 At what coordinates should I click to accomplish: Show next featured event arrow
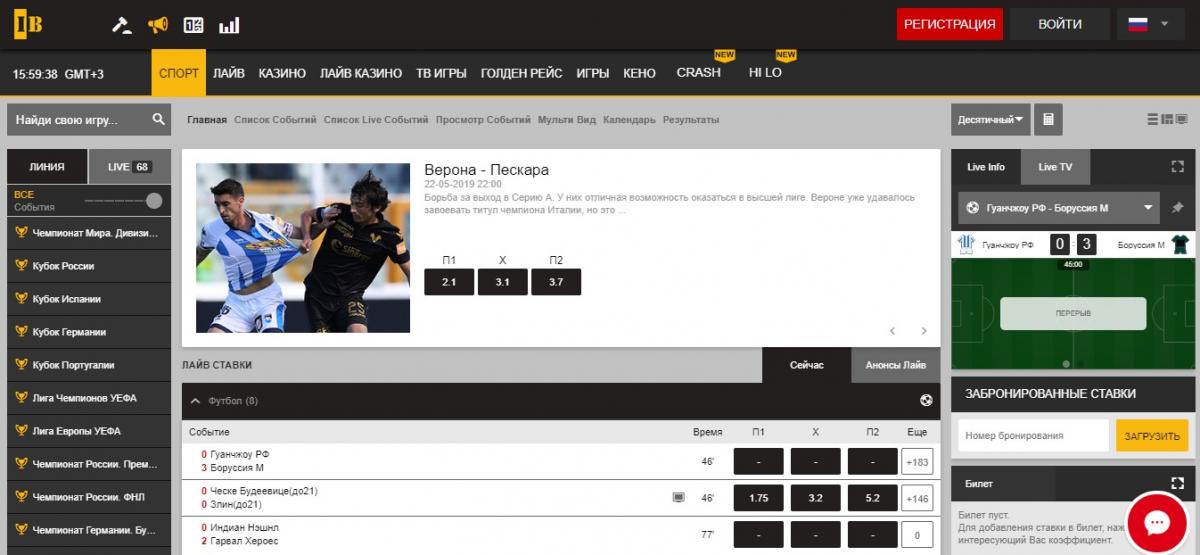click(924, 331)
